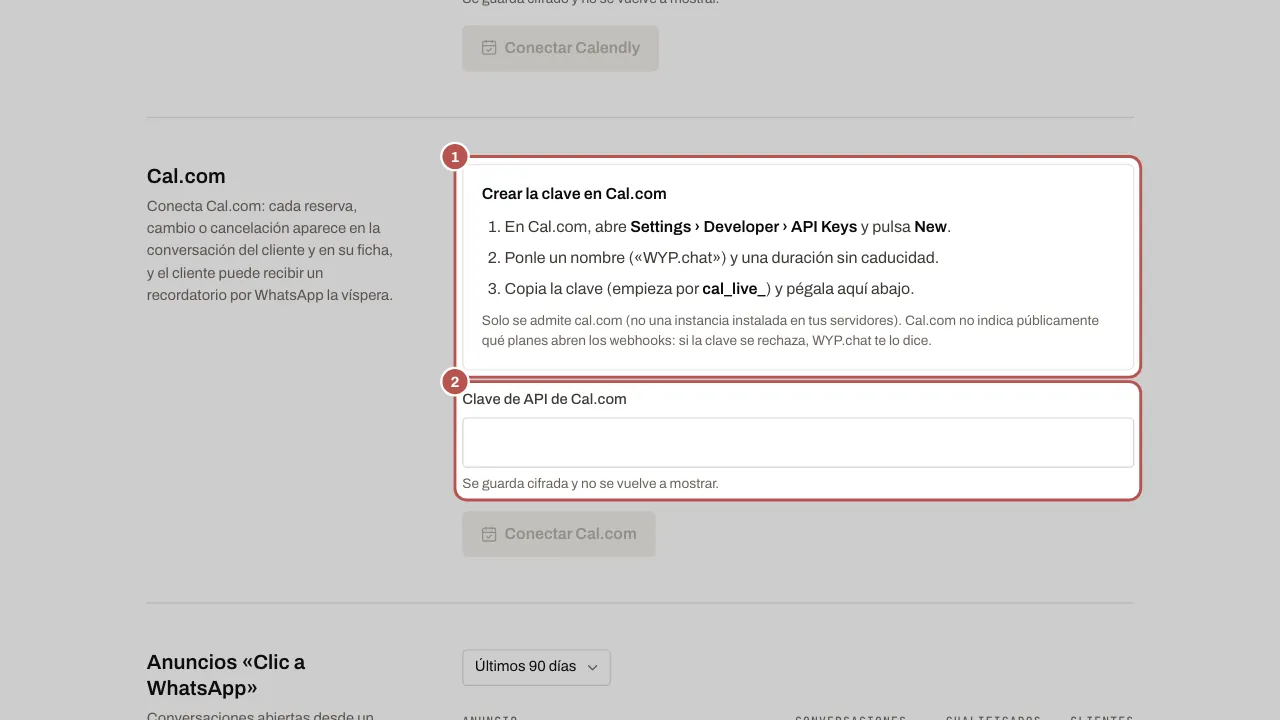Focus the Clave de API de Cal.com field
1280x720 pixels.
(798, 442)
